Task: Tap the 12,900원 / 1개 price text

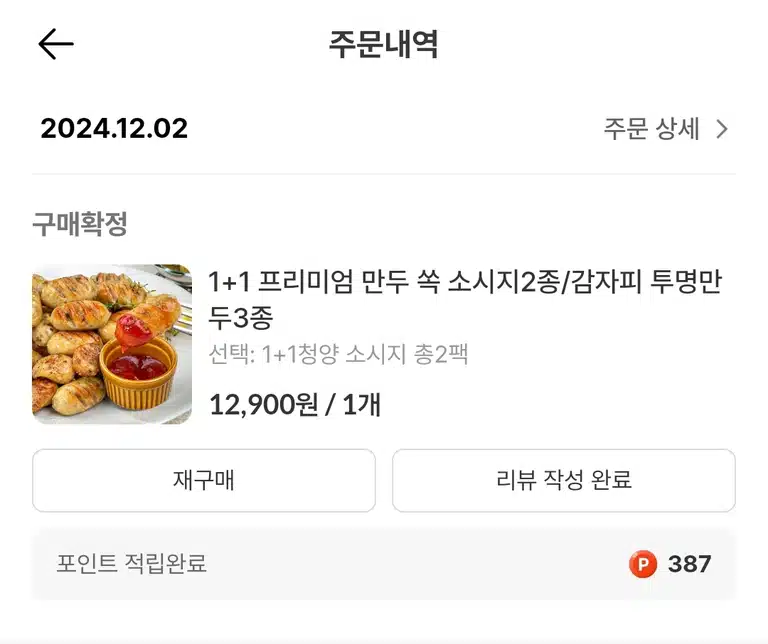Action: pyautogui.click(x=295, y=405)
